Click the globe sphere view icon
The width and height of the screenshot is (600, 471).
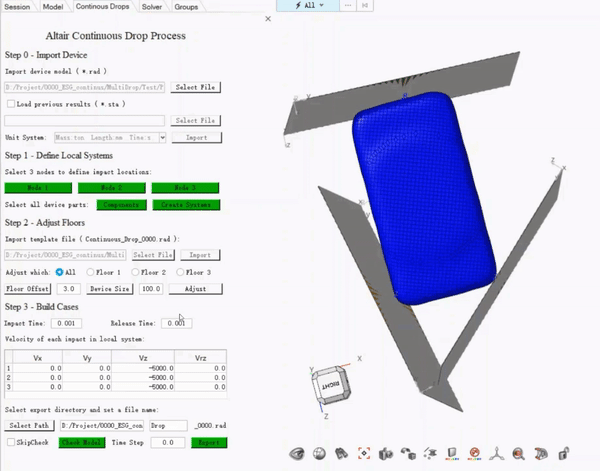click(319, 454)
